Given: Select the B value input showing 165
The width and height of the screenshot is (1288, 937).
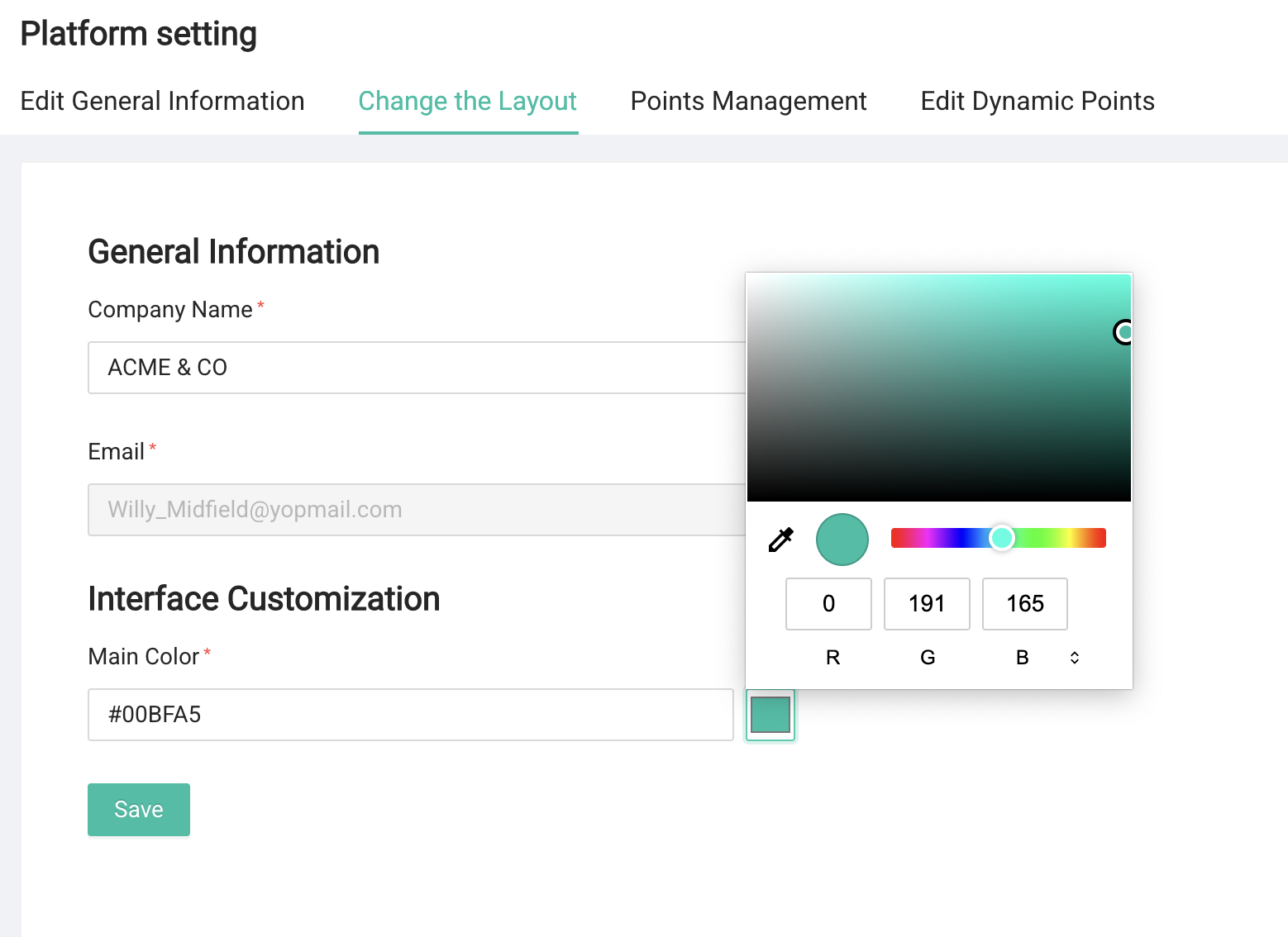Looking at the screenshot, I should tap(1025, 604).
